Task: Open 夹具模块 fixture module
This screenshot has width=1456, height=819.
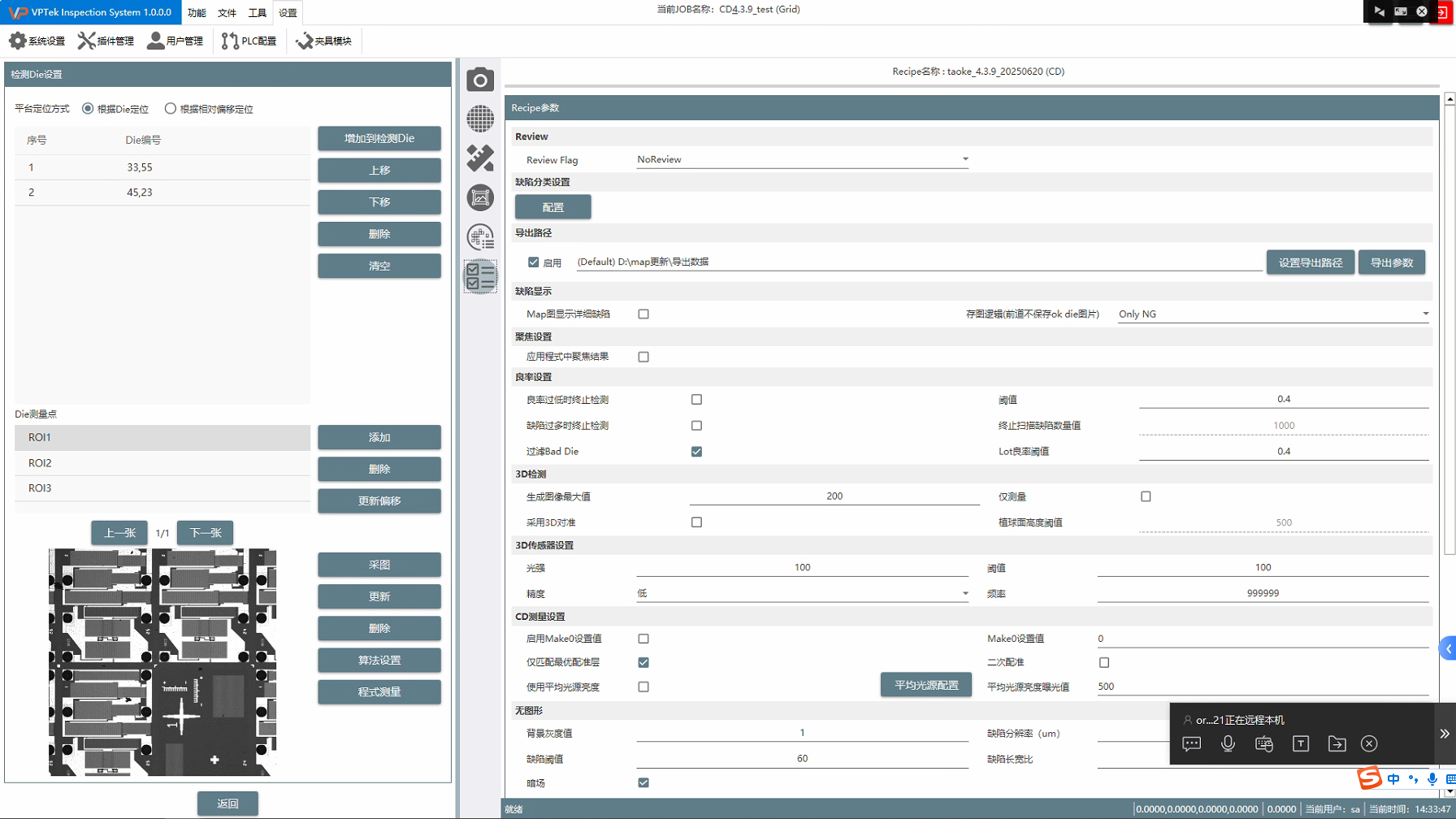Action: 324,41
